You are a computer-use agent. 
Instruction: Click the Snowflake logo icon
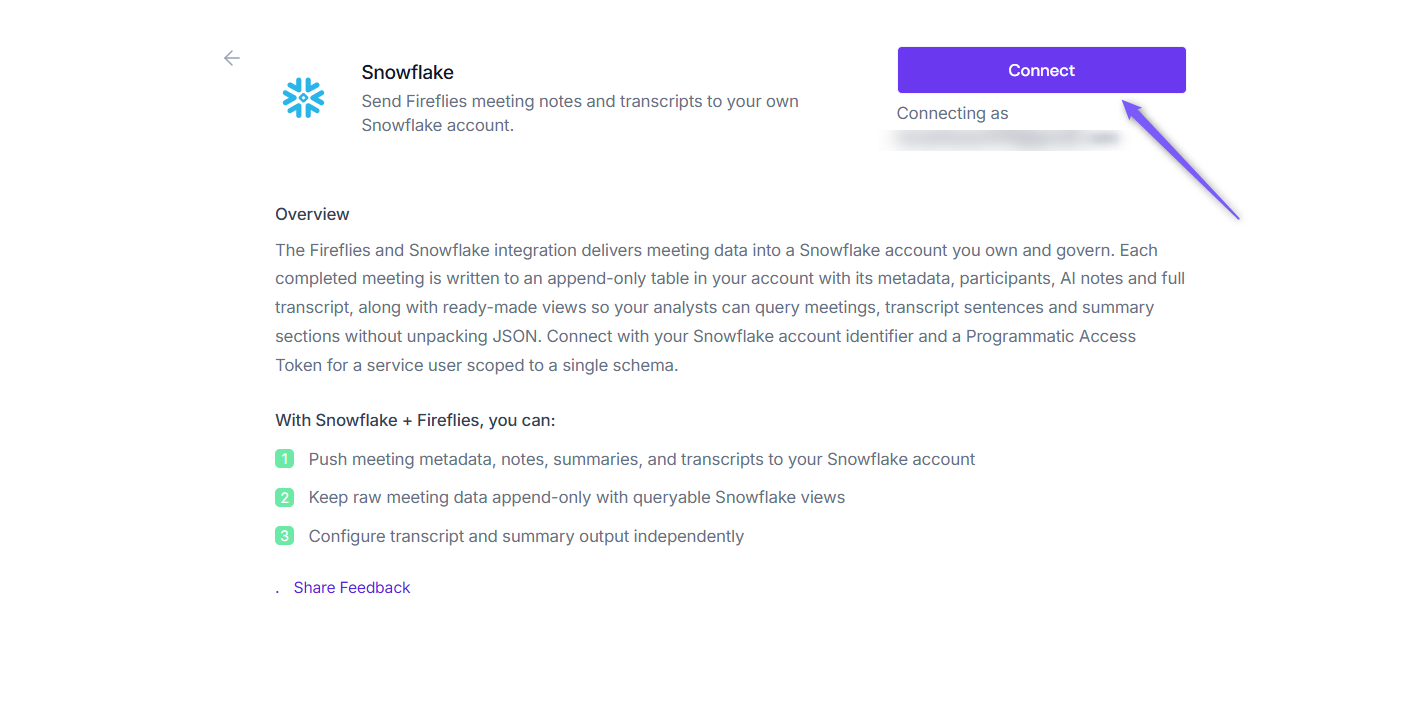coord(303,98)
